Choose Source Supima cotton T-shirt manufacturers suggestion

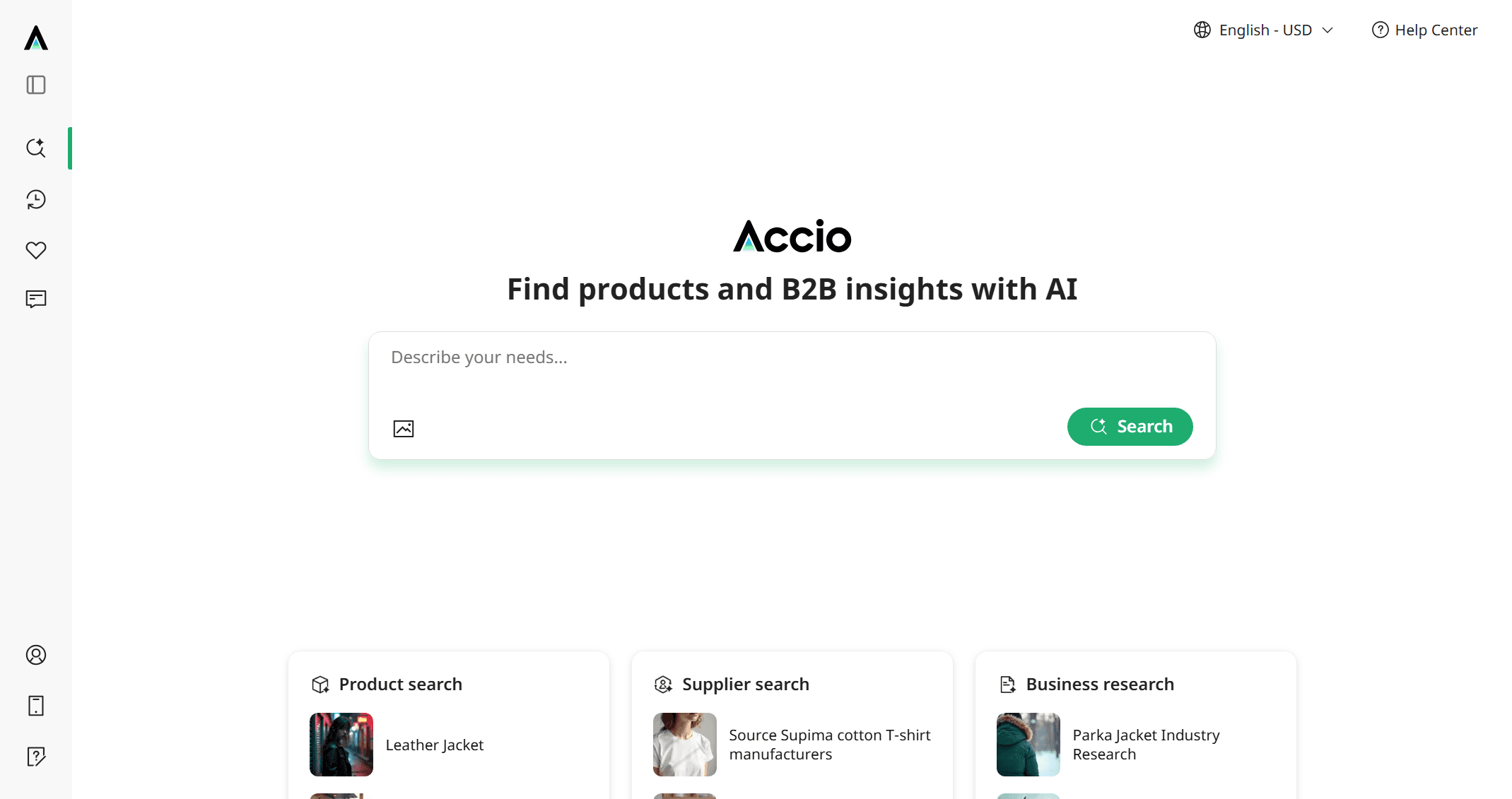(829, 745)
